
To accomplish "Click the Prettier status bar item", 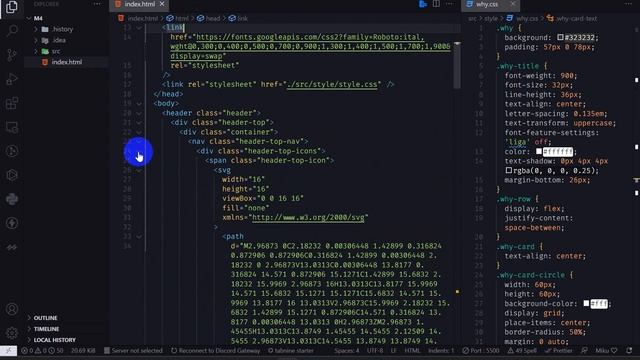I will pos(558,350).
